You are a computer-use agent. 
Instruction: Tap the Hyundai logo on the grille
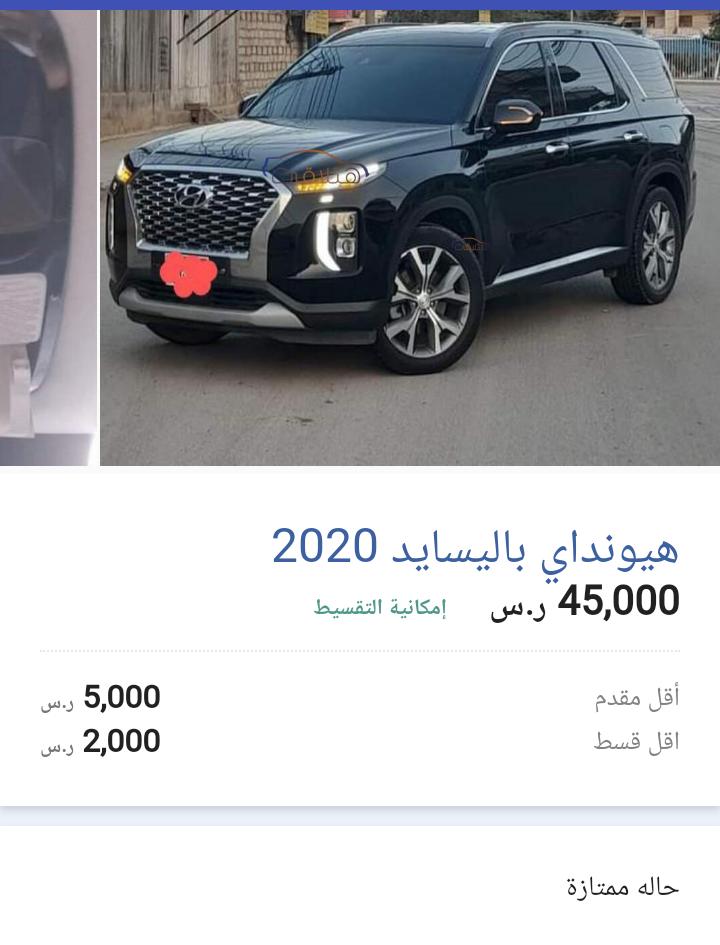[193, 196]
